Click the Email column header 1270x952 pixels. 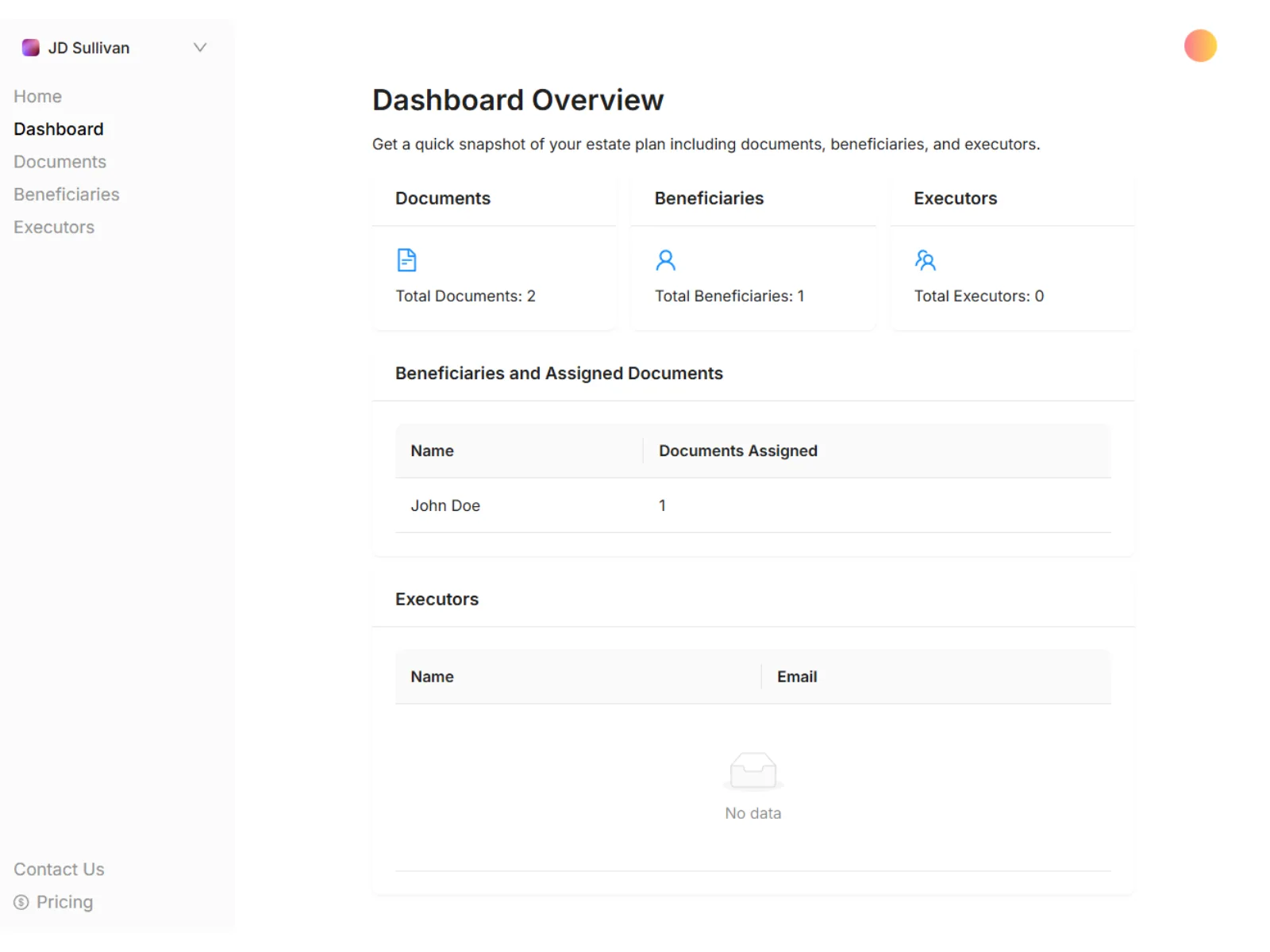(x=797, y=677)
